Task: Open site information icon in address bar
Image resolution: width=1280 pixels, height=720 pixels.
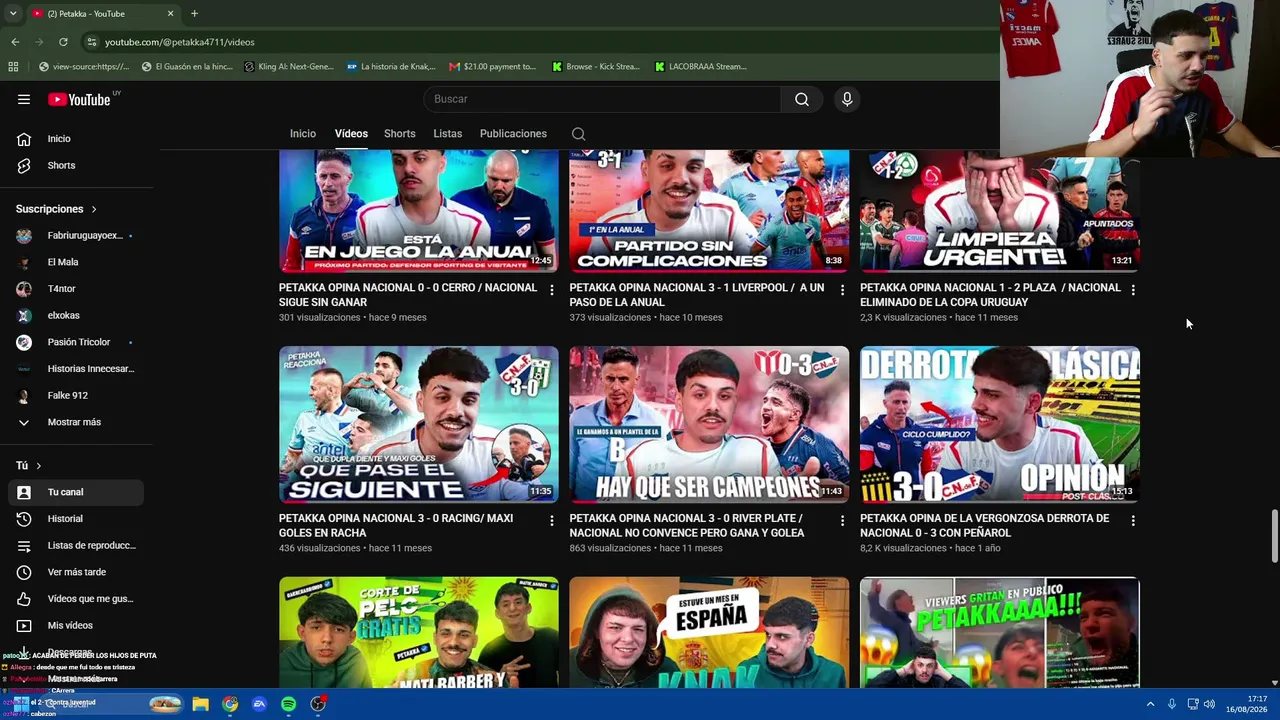Action: click(91, 42)
